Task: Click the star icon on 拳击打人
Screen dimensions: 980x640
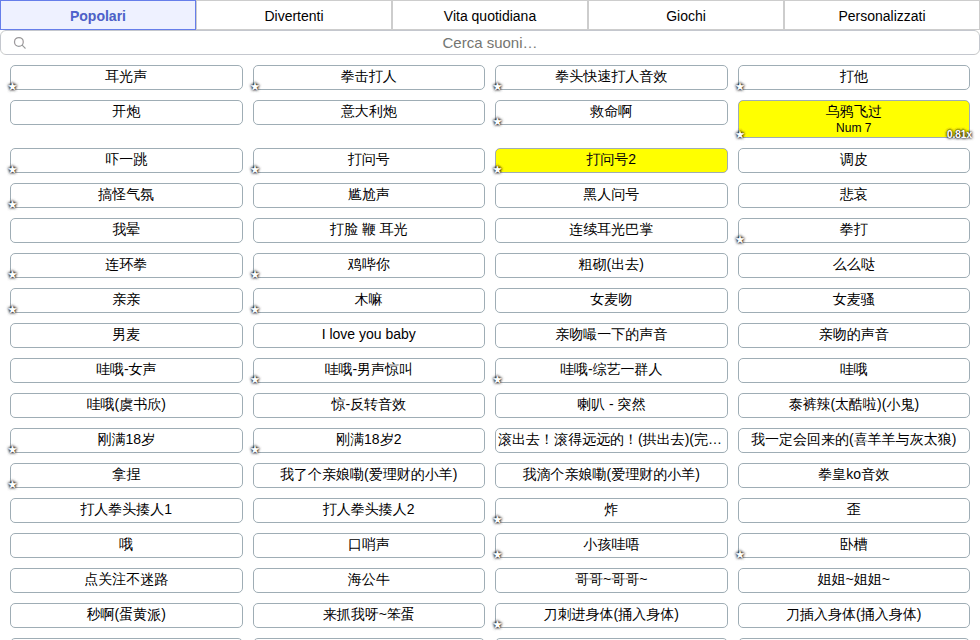Action: 255,86
